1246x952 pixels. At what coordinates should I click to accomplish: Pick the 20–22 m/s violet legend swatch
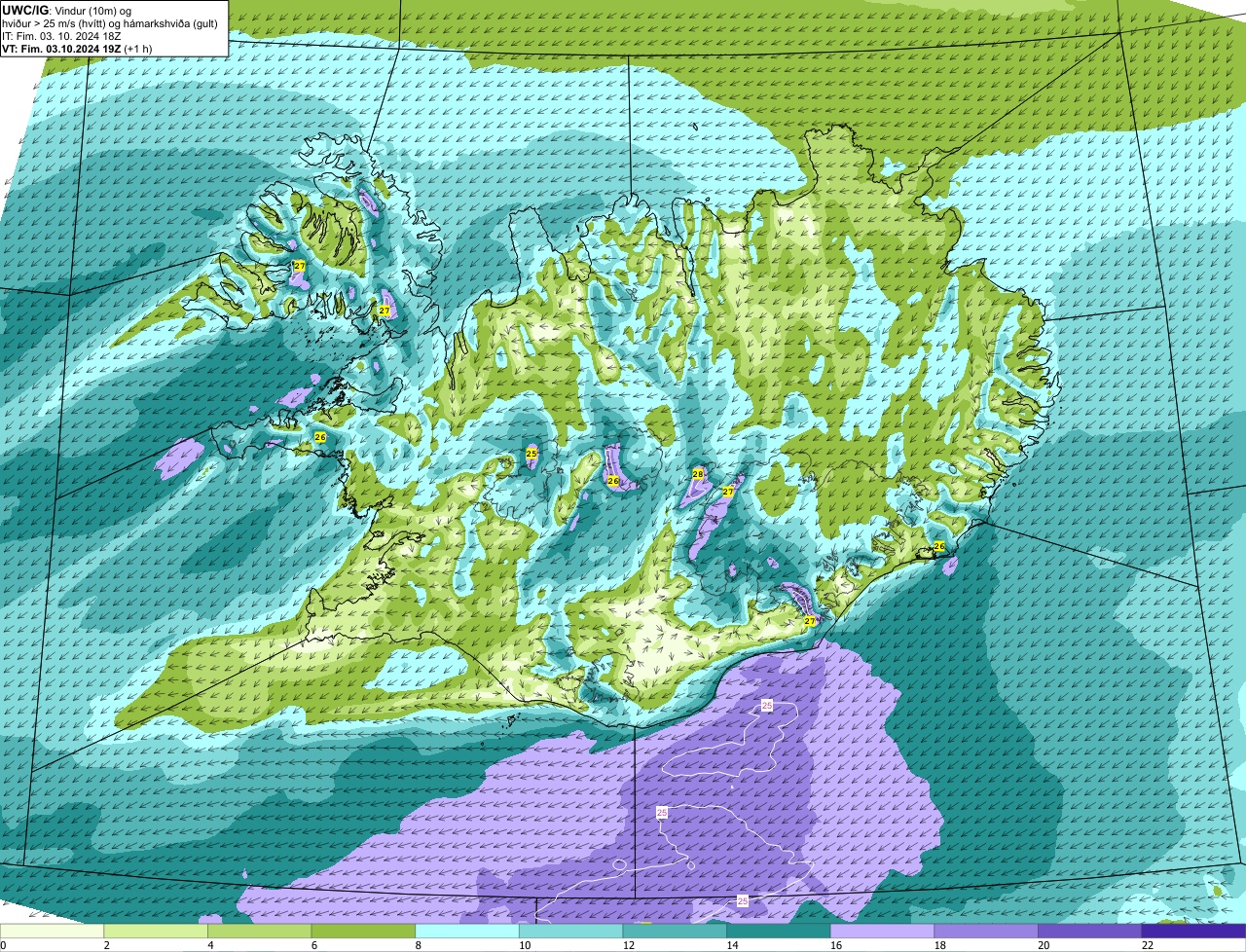click(1090, 931)
